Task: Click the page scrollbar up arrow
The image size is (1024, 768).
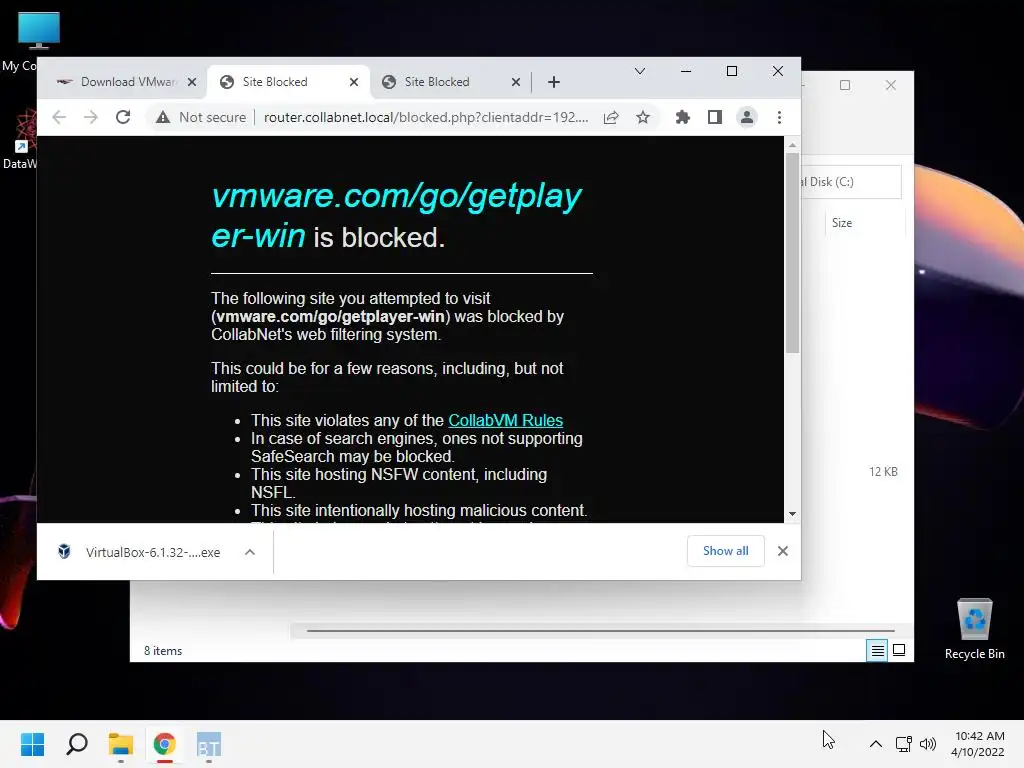Action: 792,145
